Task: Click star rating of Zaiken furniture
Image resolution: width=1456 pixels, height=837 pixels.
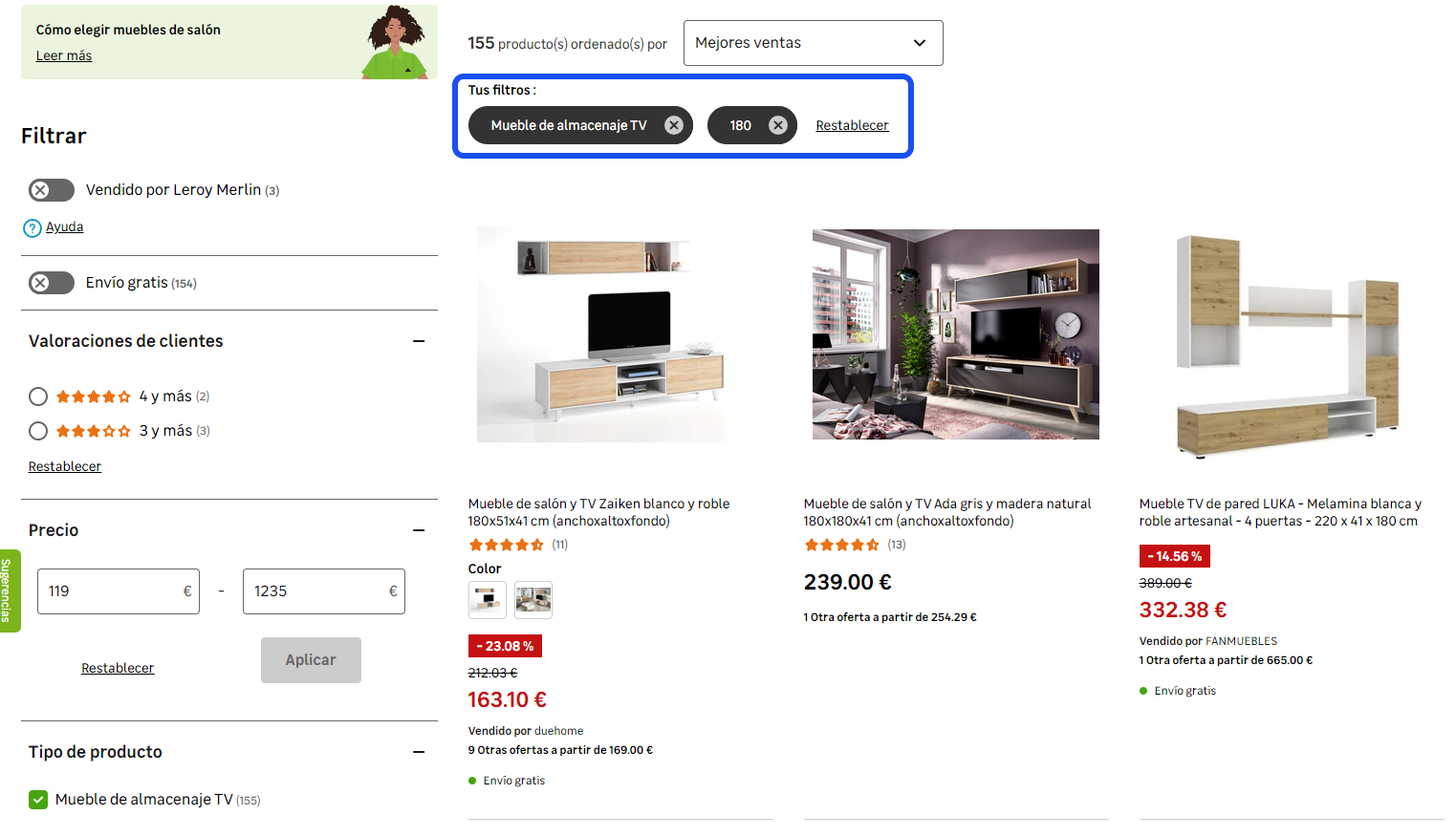Action: click(506, 545)
